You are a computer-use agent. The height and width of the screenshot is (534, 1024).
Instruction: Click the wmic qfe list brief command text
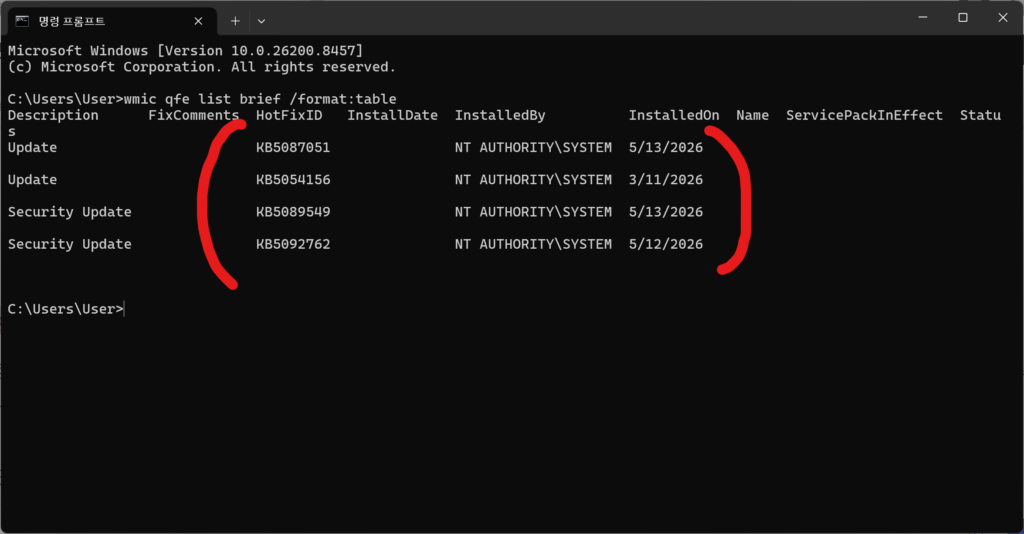coord(260,99)
